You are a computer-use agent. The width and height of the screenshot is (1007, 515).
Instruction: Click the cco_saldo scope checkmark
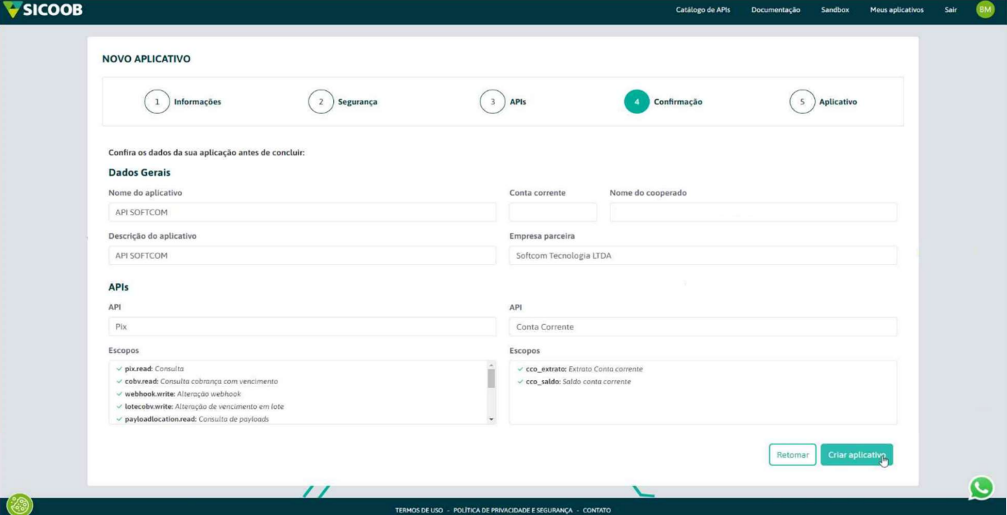[x=520, y=382]
